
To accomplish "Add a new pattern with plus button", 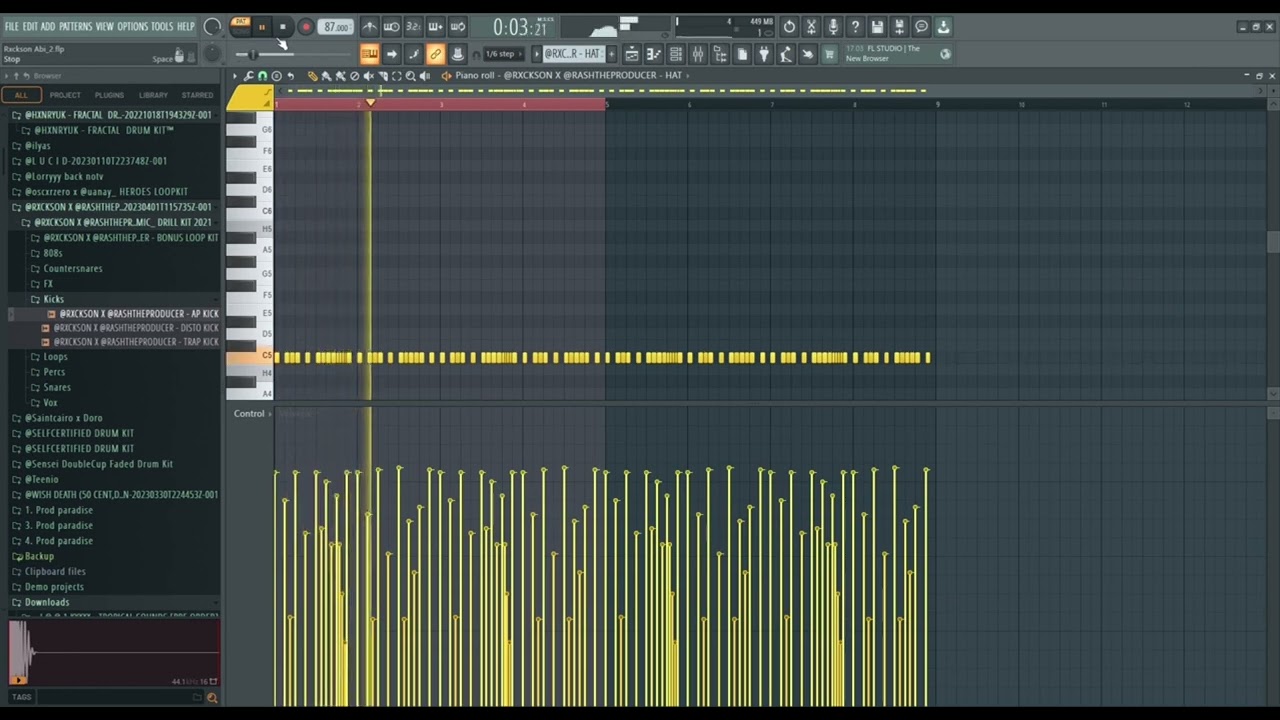I will pyautogui.click(x=612, y=54).
